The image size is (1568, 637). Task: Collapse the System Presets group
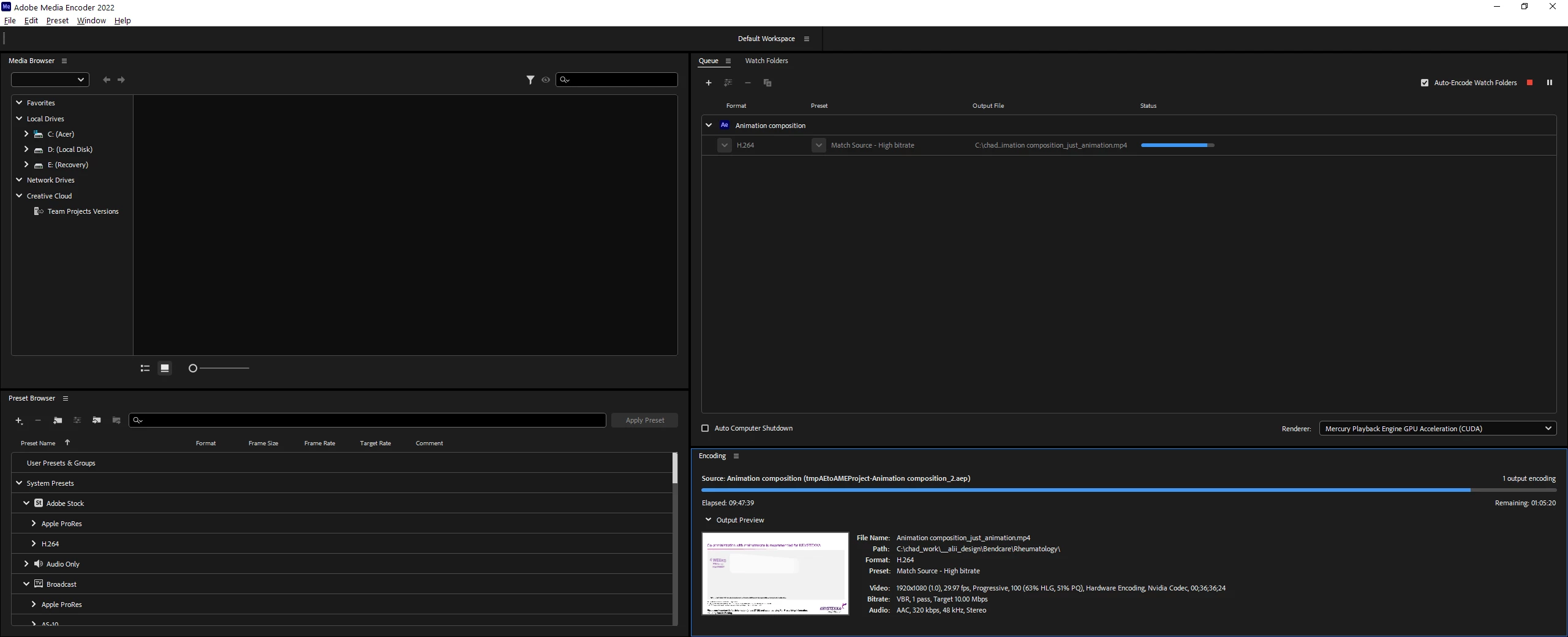point(19,483)
